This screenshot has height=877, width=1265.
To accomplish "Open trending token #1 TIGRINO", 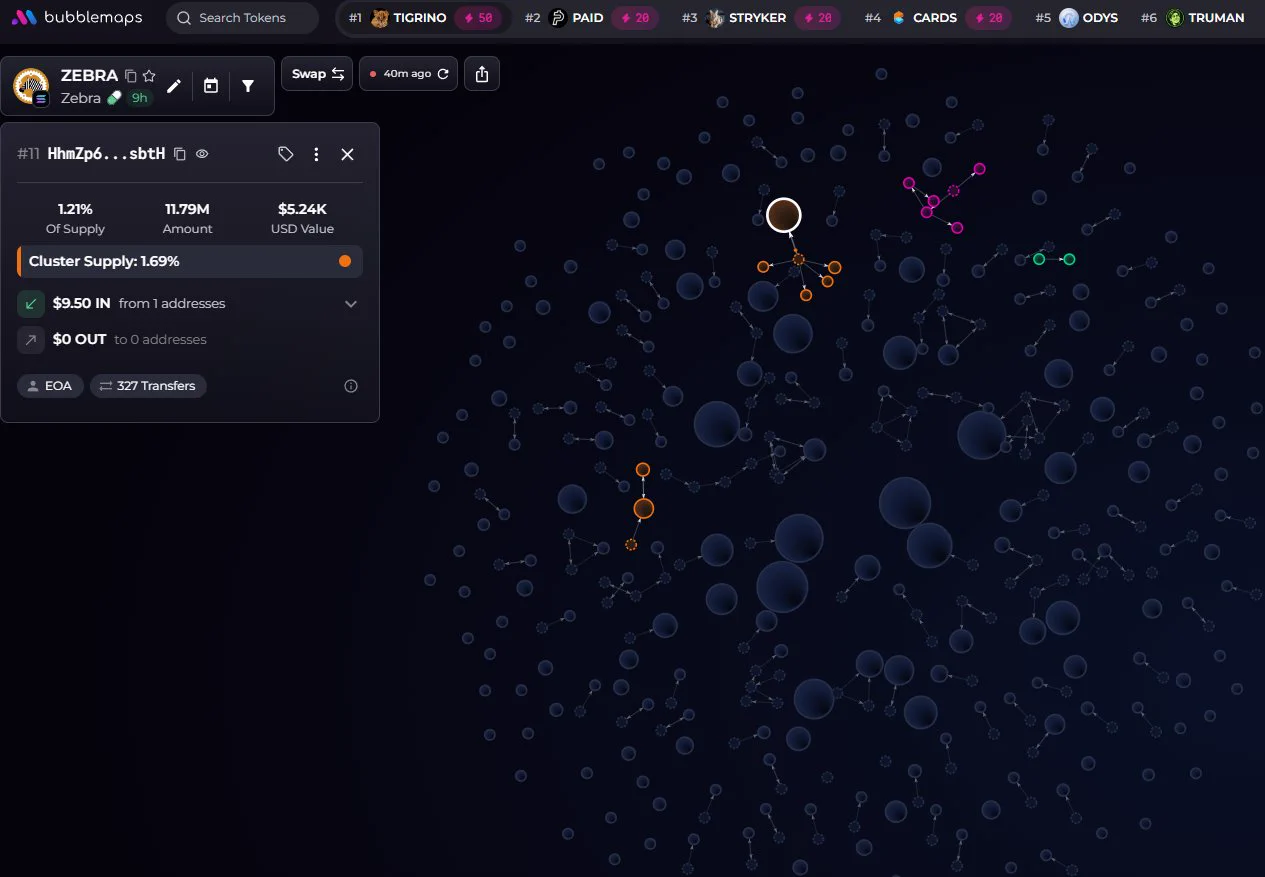I will 409,18.
